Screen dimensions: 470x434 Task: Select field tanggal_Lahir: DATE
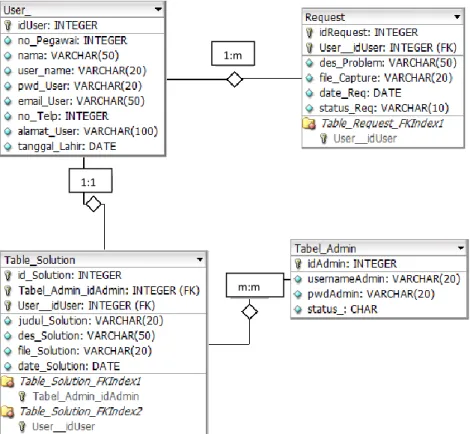[67, 147]
